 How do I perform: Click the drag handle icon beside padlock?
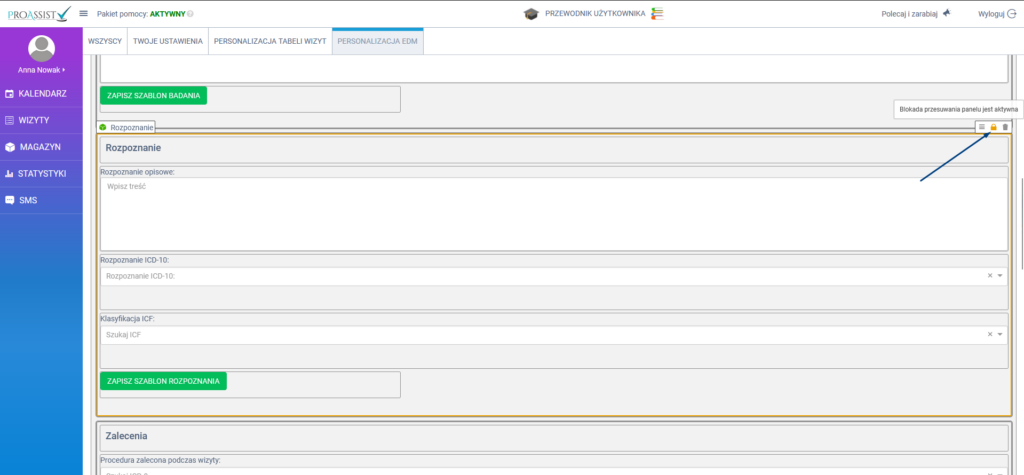(x=982, y=127)
